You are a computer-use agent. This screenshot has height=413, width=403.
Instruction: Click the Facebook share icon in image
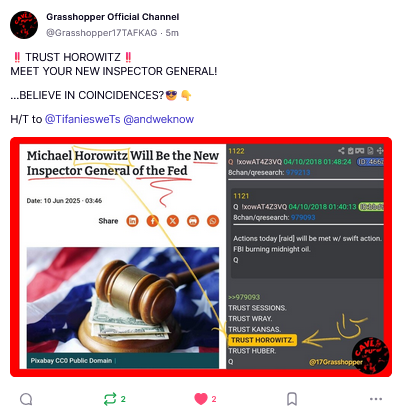pyautogui.click(x=153, y=221)
